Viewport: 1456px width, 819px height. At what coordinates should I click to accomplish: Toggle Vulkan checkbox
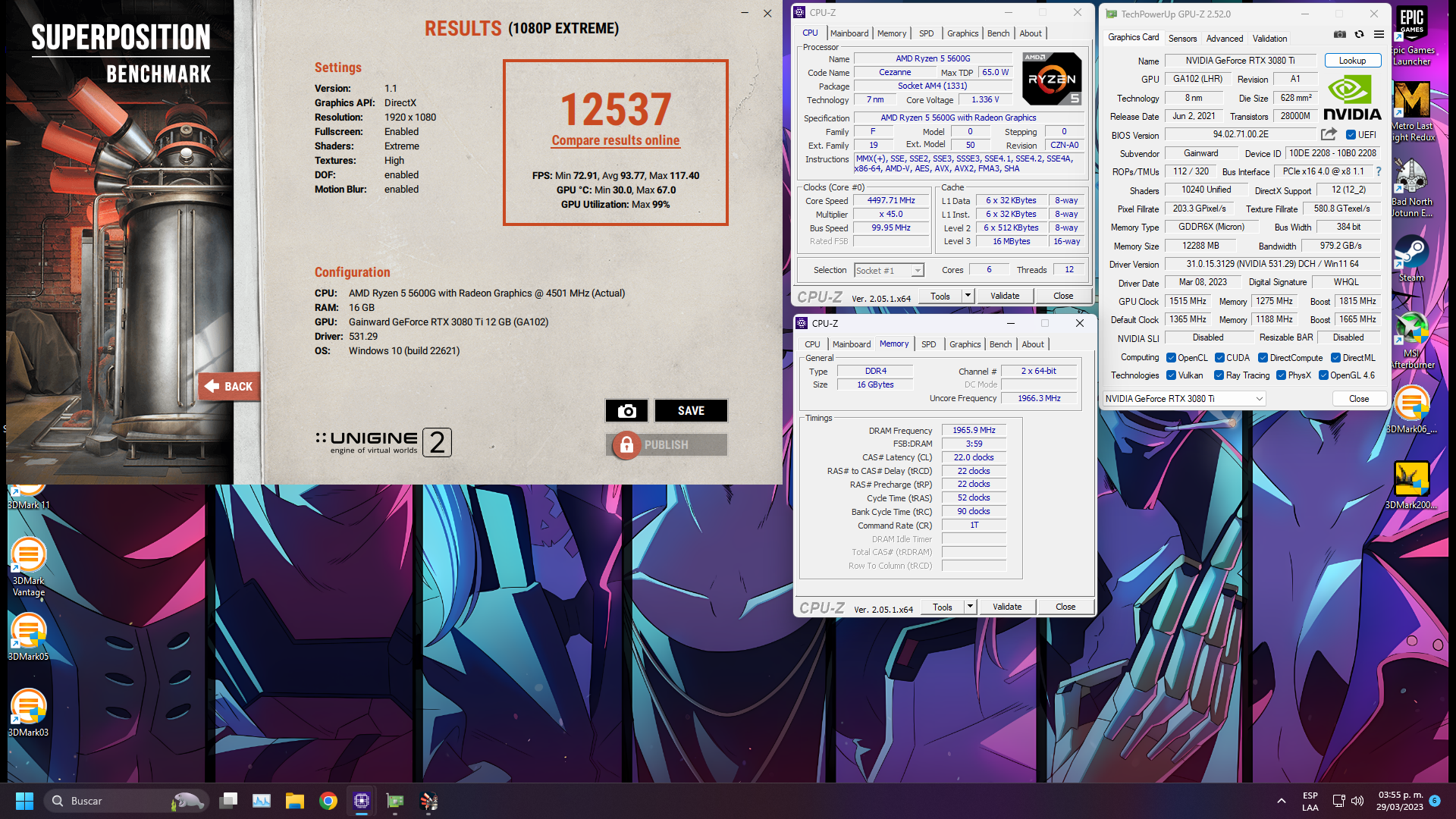pos(1171,375)
